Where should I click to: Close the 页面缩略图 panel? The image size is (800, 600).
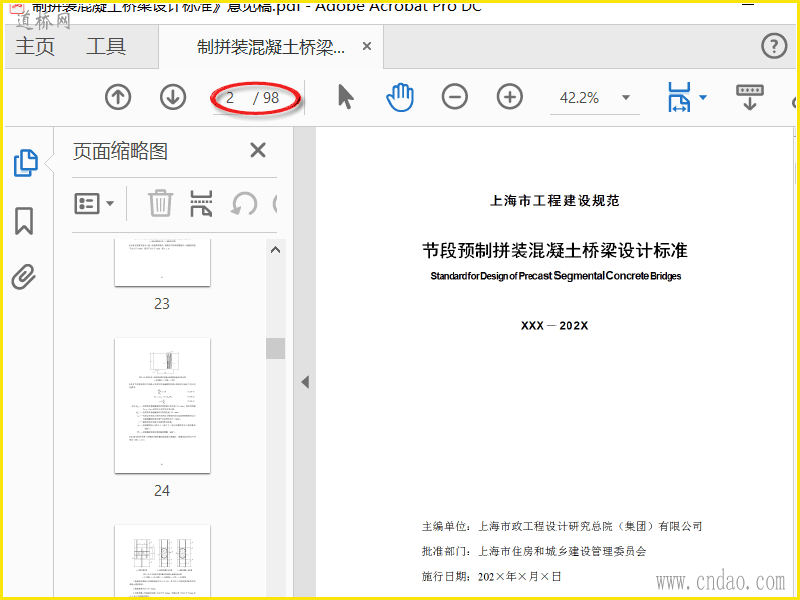tap(258, 151)
